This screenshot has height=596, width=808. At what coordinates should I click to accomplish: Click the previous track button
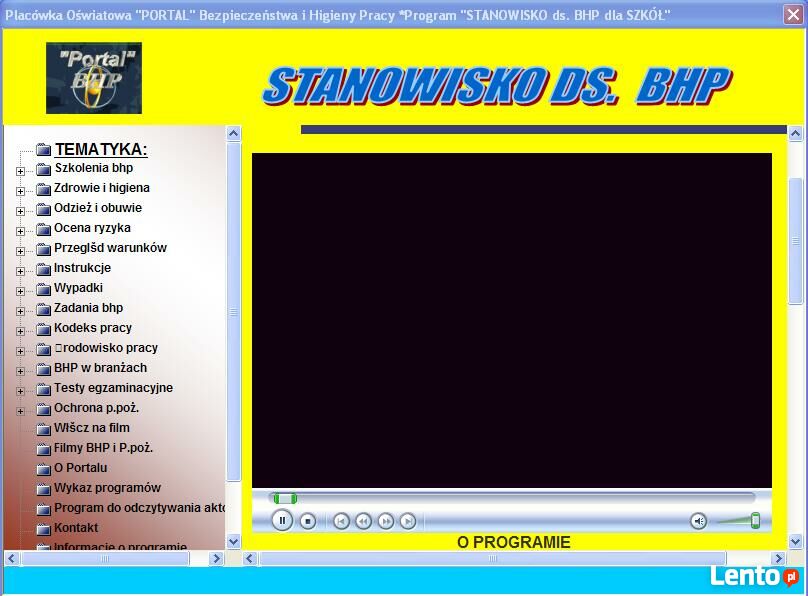click(x=341, y=521)
